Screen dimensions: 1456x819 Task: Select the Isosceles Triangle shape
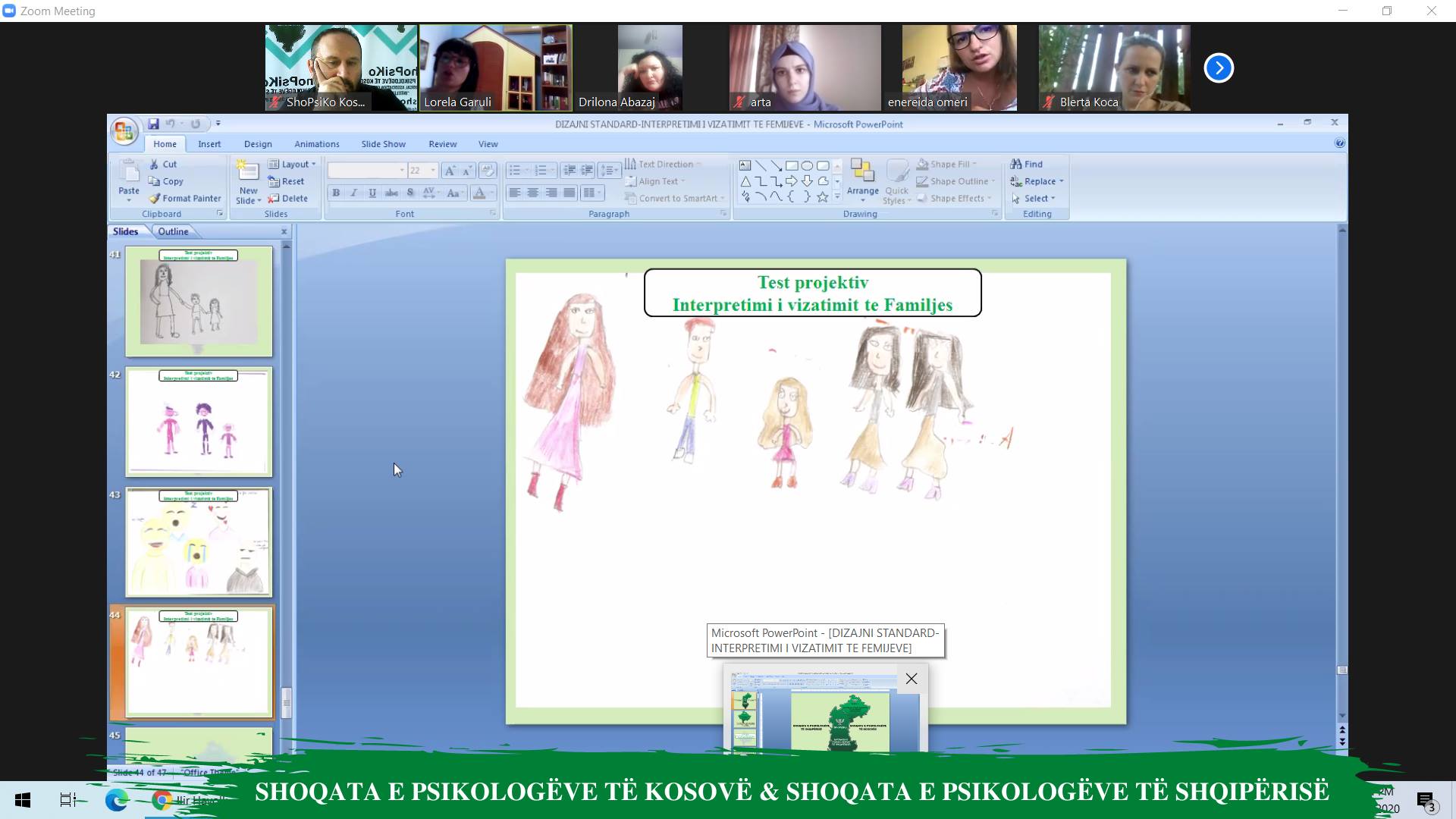[745, 180]
